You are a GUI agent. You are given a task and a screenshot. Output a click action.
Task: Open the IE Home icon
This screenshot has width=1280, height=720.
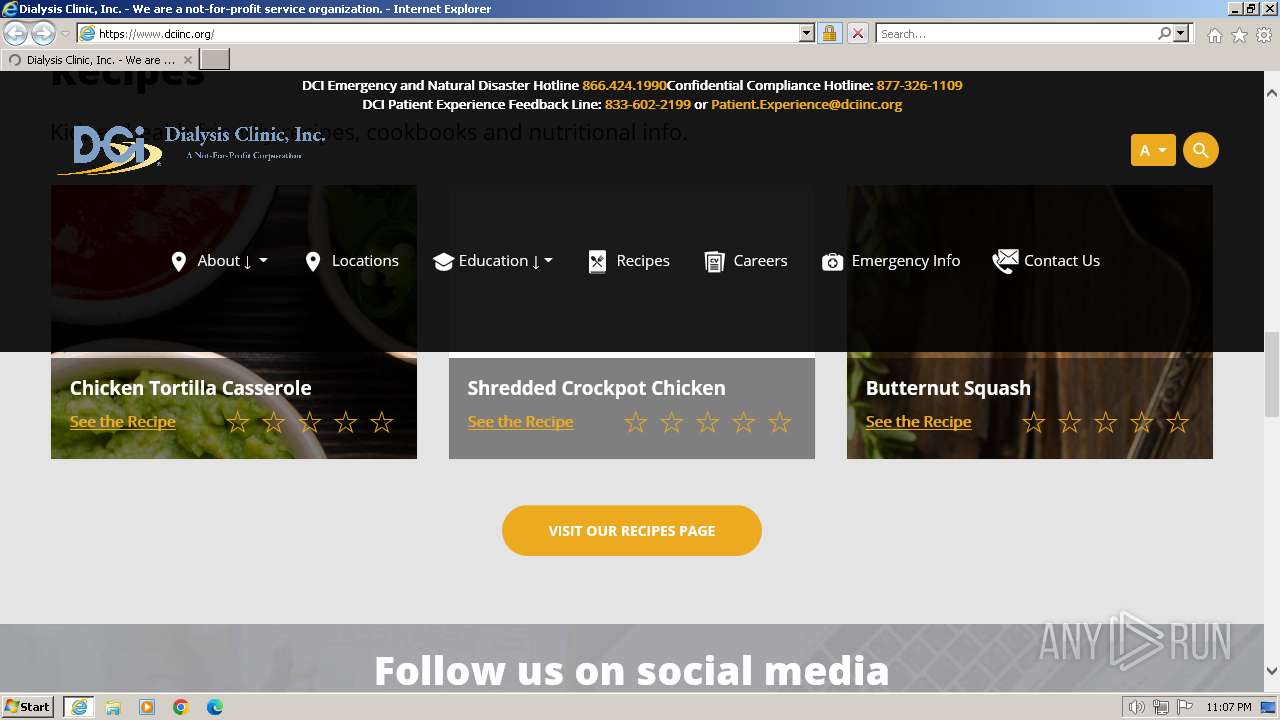pos(1214,35)
